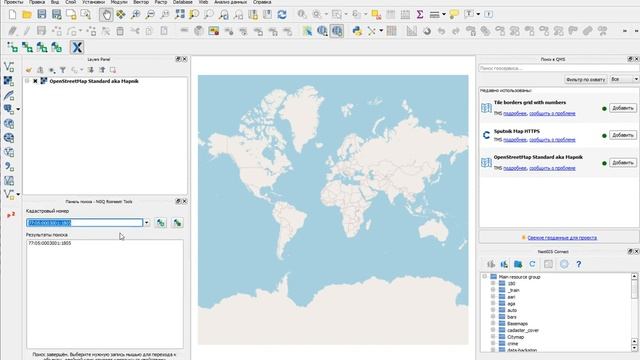Open help in NextGIS Connect panel
The image size is (640, 360).
578,264
